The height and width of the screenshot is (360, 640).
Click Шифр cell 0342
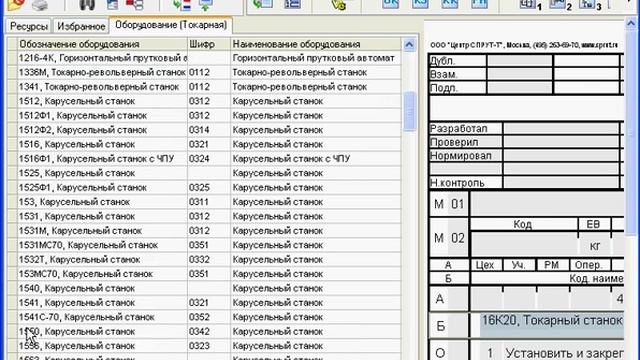[x=209, y=331]
